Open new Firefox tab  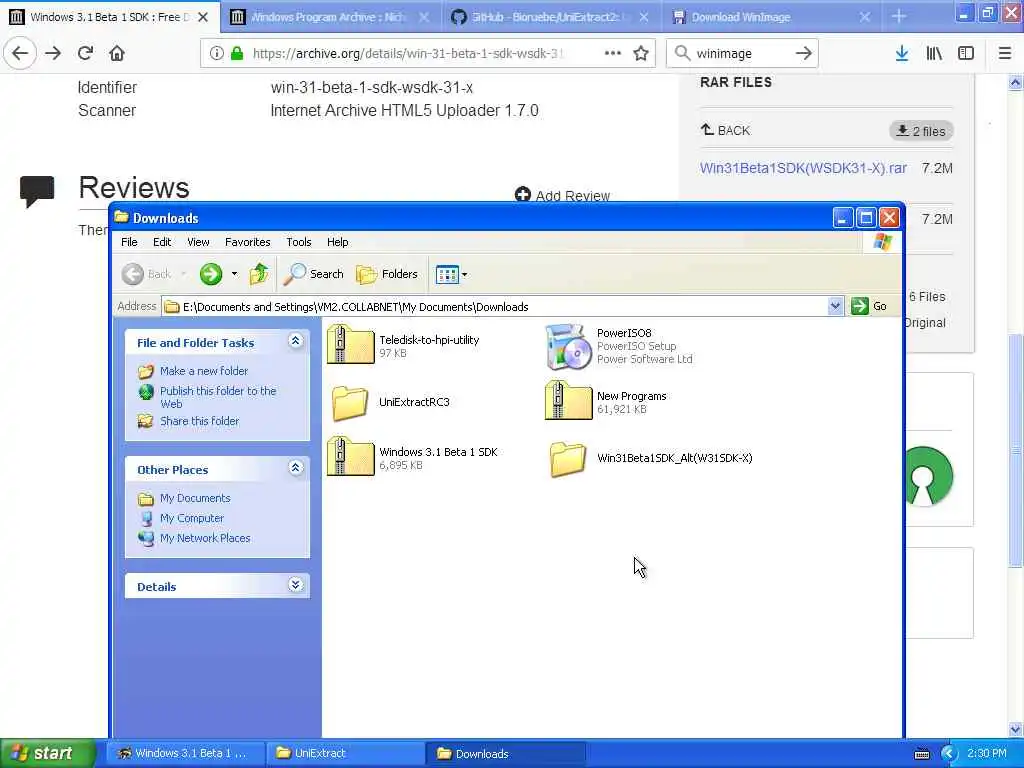899,16
